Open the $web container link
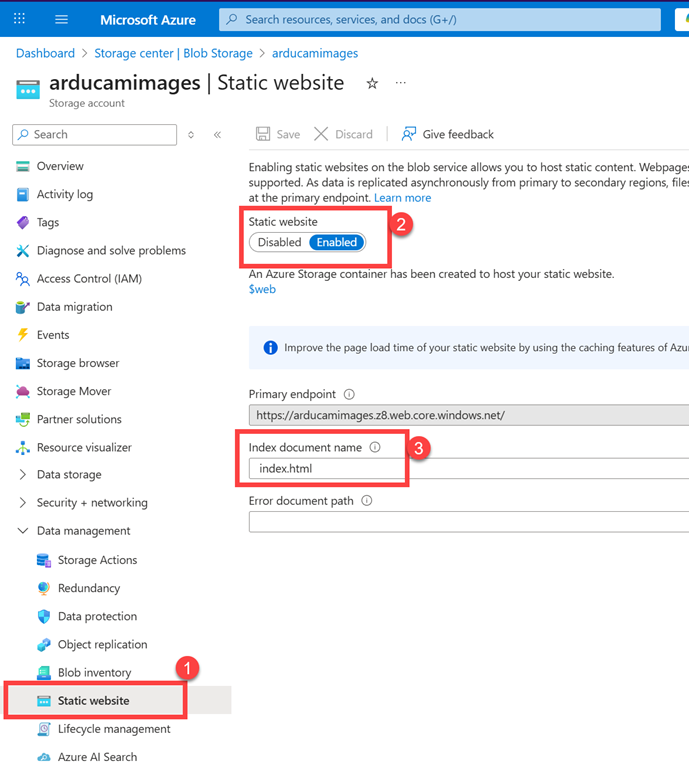This screenshot has height=768, width=689. click(262, 289)
